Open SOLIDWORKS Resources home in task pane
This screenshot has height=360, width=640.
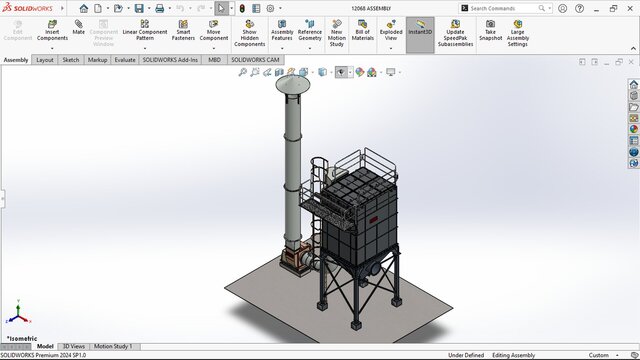click(633, 84)
